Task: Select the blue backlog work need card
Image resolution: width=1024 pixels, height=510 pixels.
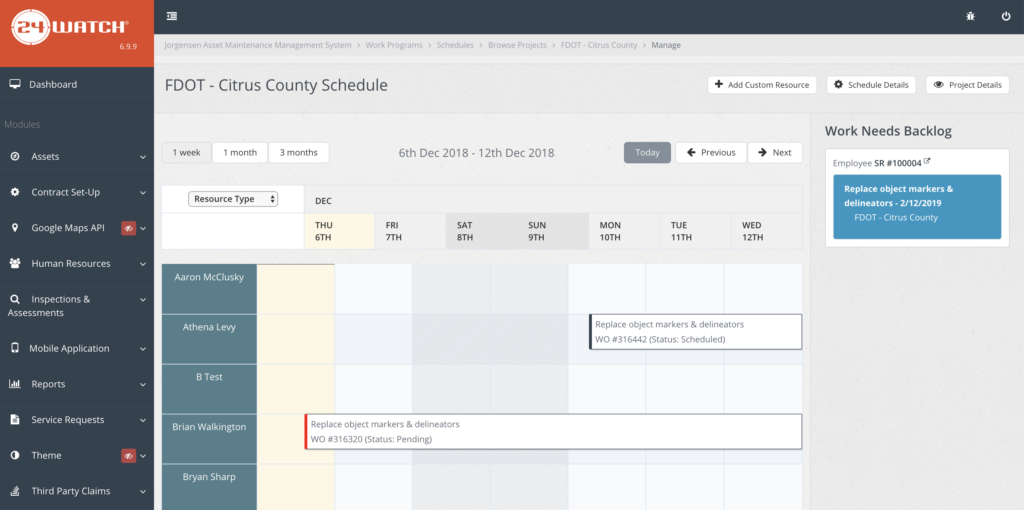Action: [x=917, y=206]
